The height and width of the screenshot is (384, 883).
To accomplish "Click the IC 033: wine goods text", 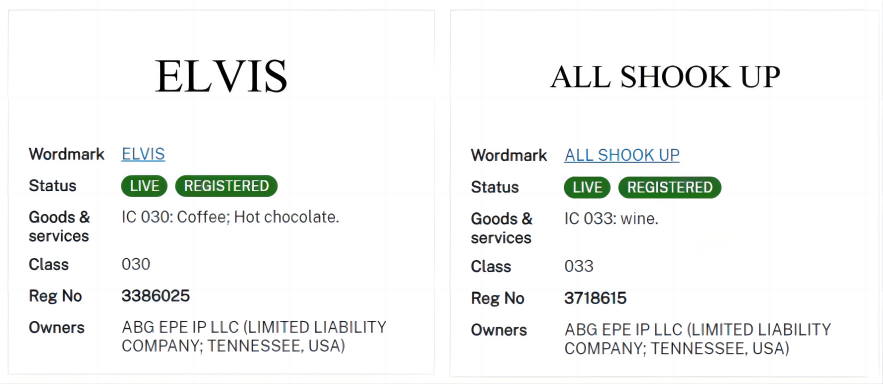I will 611,219.
